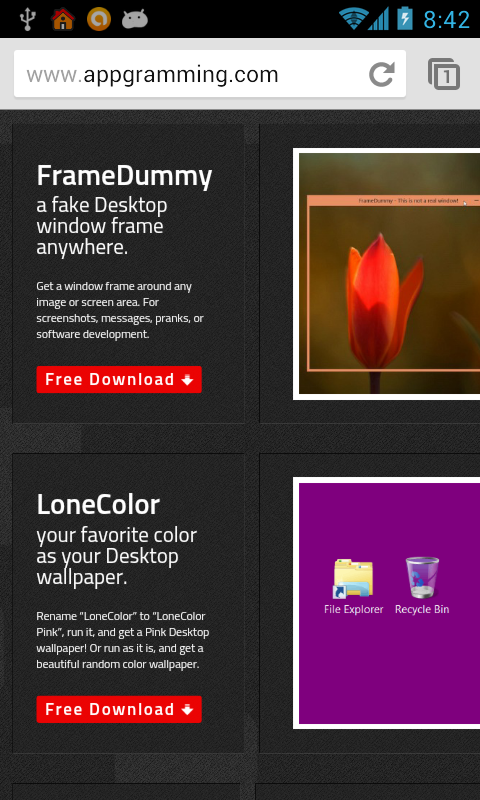
Task: Tap the orange house notification icon
Action: [x=63, y=19]
